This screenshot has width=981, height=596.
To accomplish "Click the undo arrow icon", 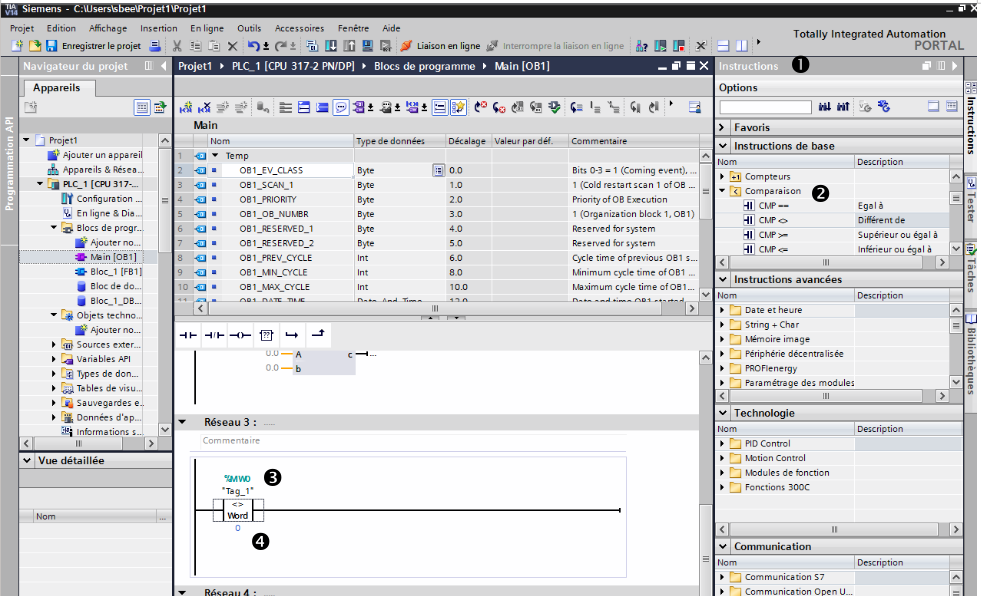I will pos(253,46).
